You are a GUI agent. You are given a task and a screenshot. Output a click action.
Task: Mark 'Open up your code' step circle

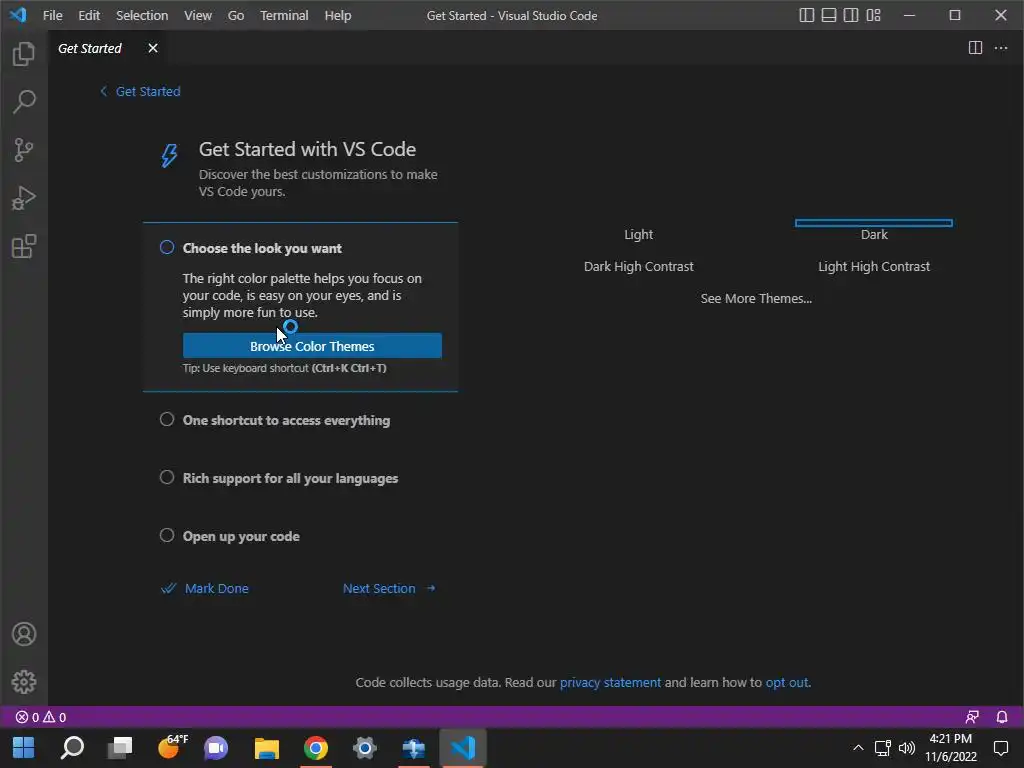pos(167,536)
